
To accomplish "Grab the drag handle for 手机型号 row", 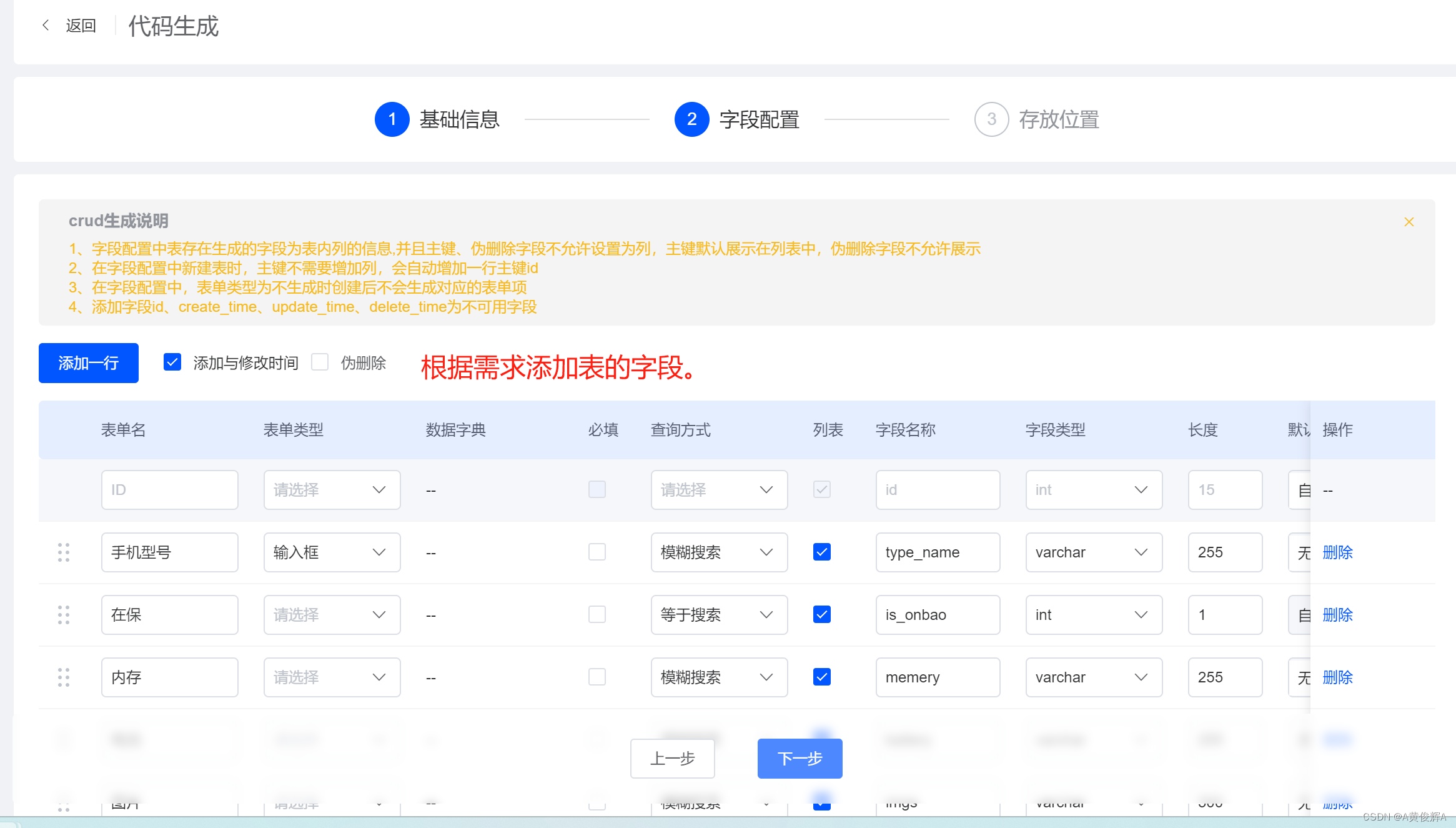I will point(64,552).
